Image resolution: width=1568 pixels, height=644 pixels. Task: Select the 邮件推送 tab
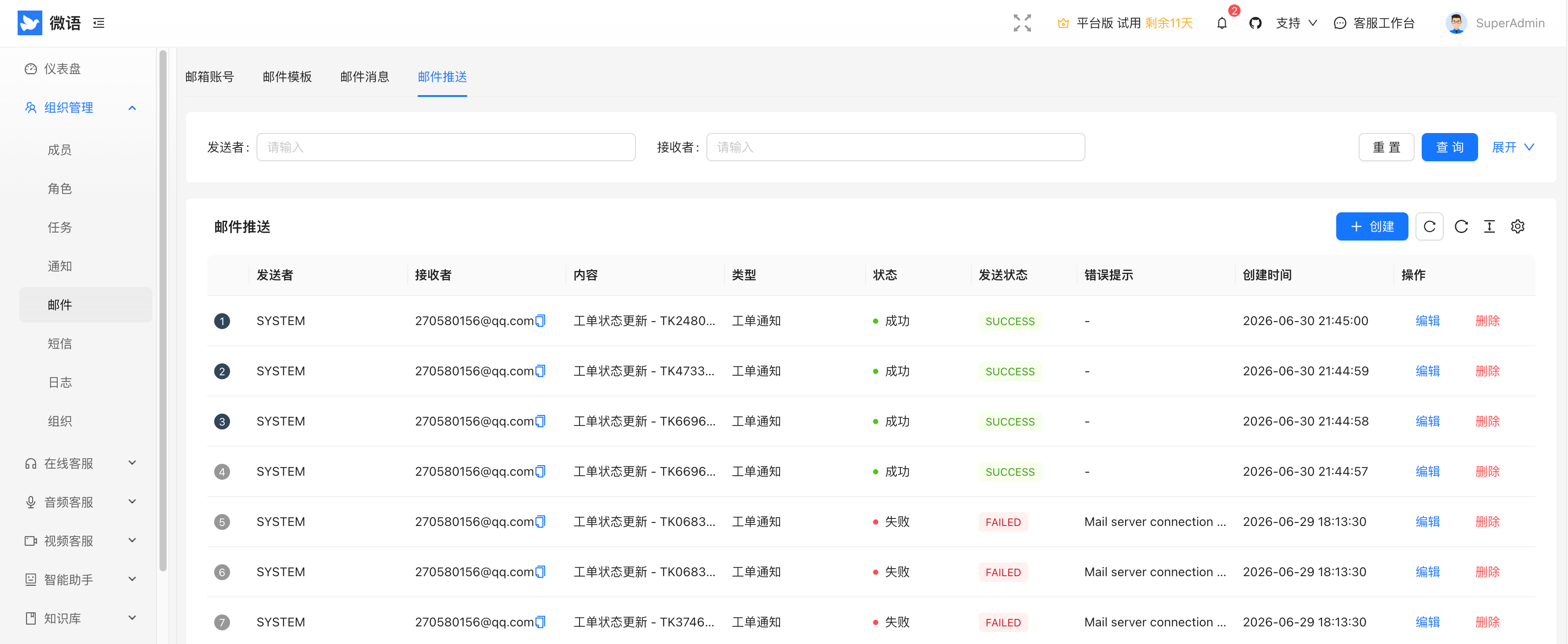442,77
